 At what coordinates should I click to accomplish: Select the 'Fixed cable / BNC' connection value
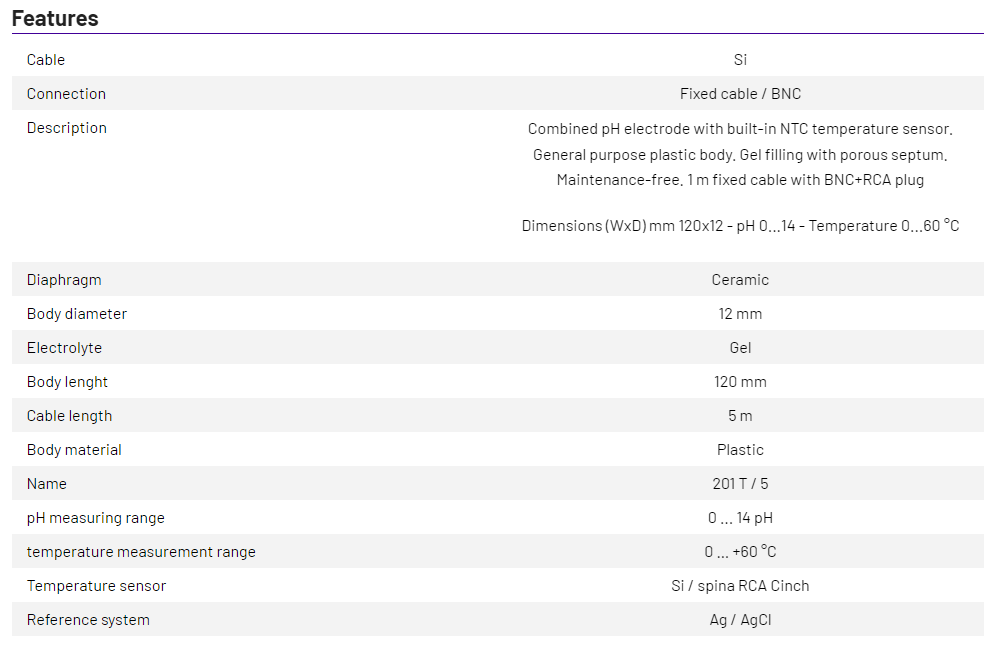(740, 94)
